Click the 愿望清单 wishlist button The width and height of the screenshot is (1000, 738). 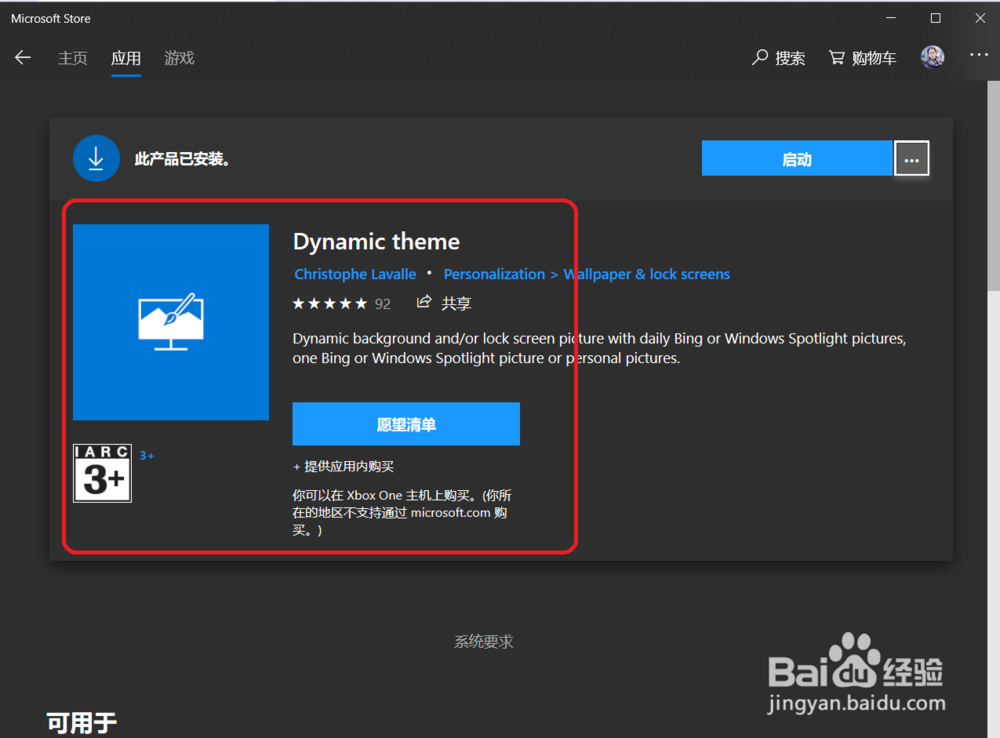pyautogui.click(x=405, y=423)
